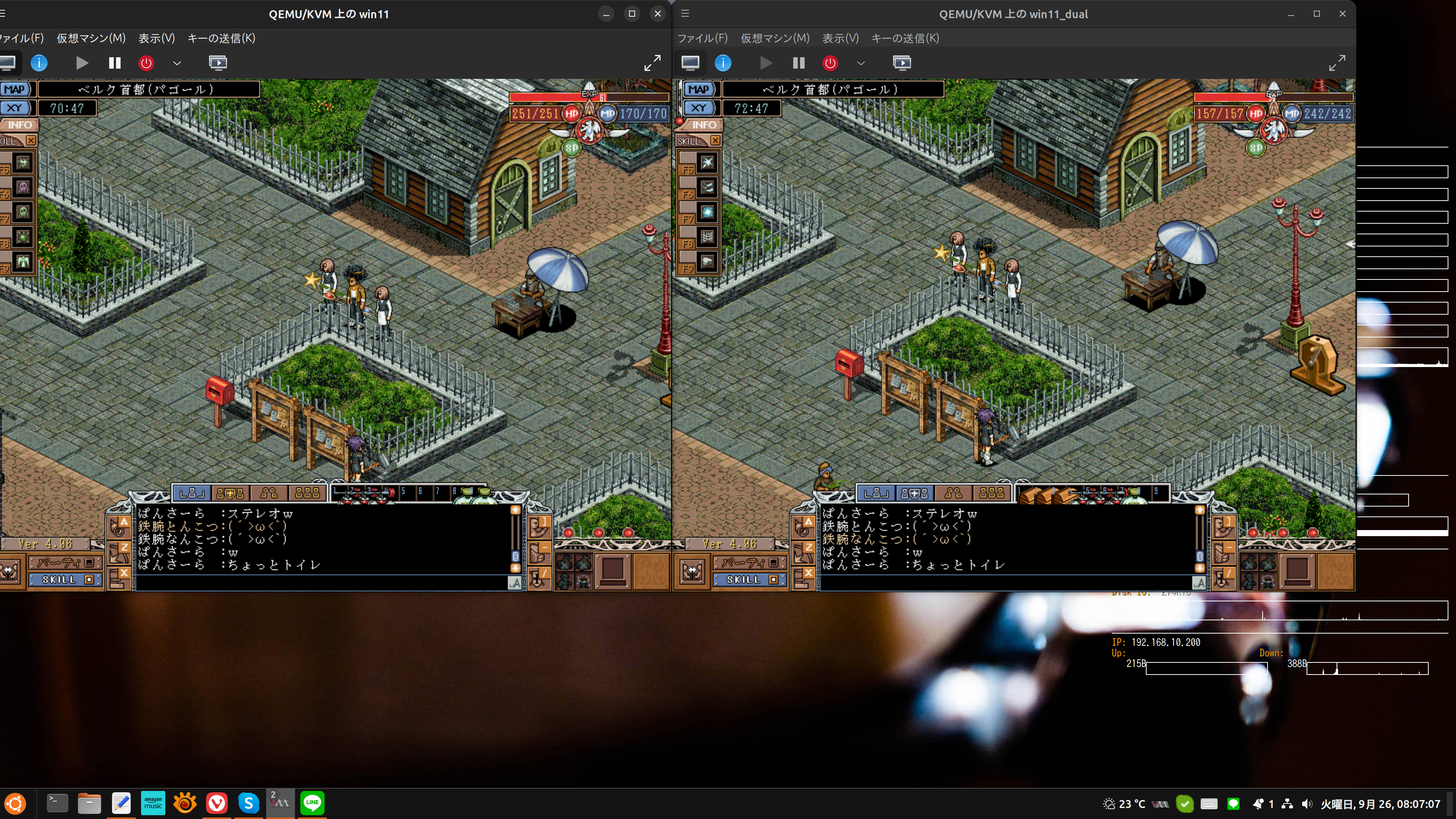The image size is (1456, 819).
Task: Close the SKILL panel in right game
Action: point(715,140)
